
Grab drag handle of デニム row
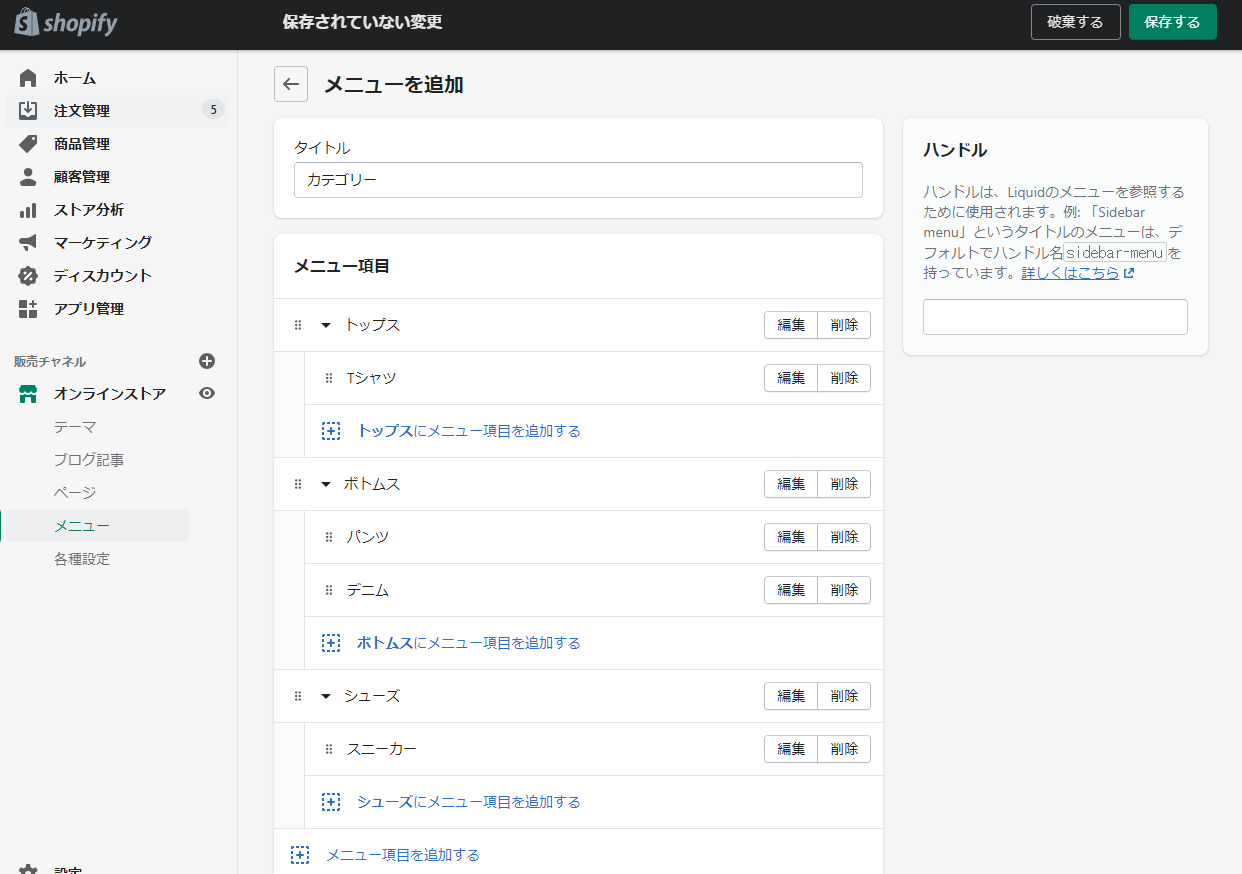[329, 590]
